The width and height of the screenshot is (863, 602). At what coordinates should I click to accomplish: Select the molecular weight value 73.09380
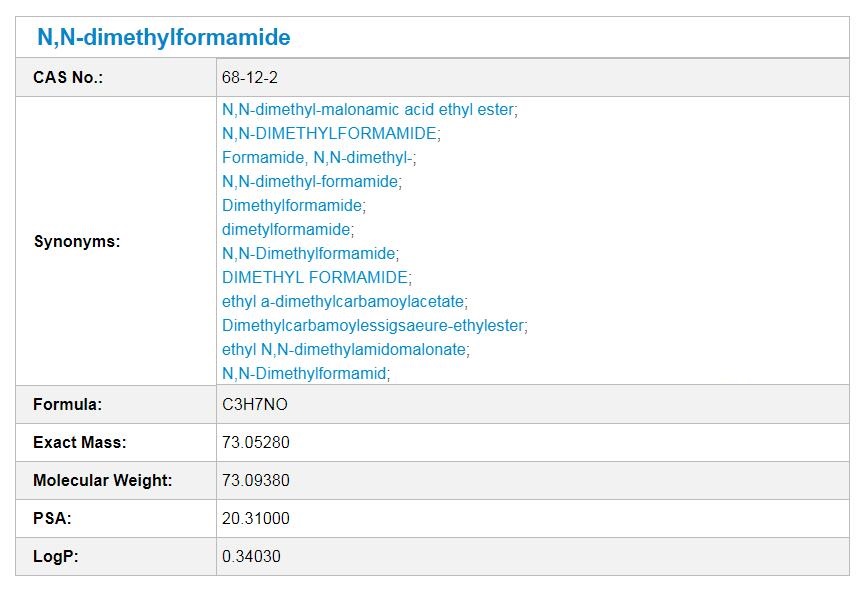[x=255, y=480]
